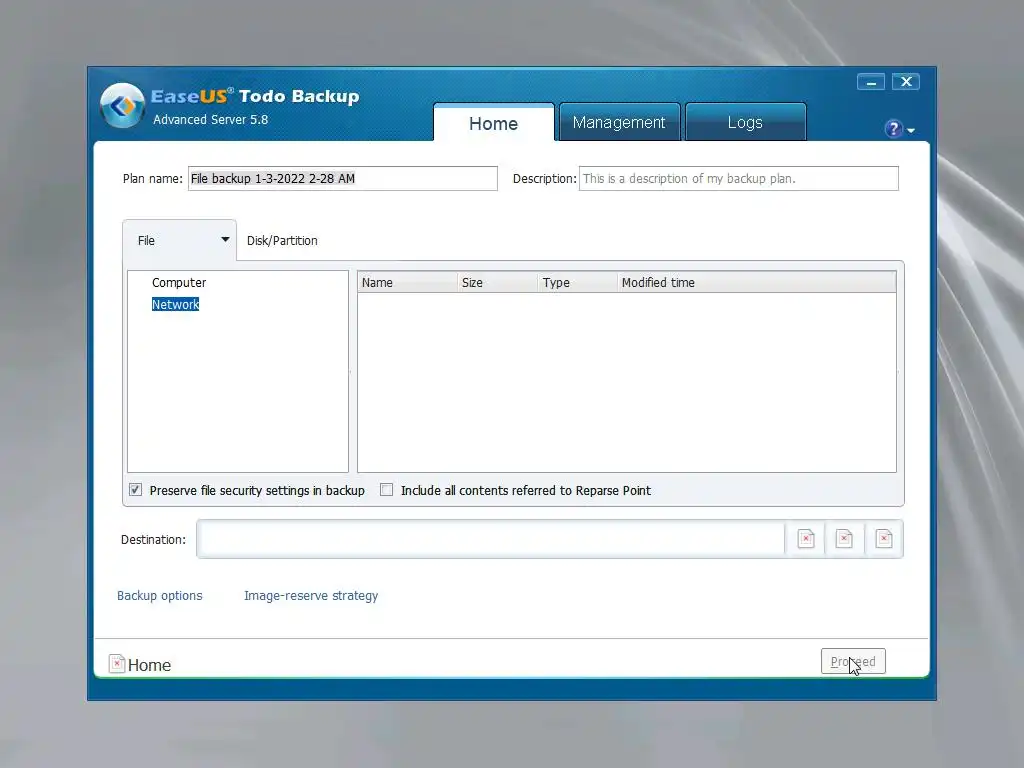1024x768 pixels.
Task: Select Computer in the source tree
Action: [x=179, y=283]
